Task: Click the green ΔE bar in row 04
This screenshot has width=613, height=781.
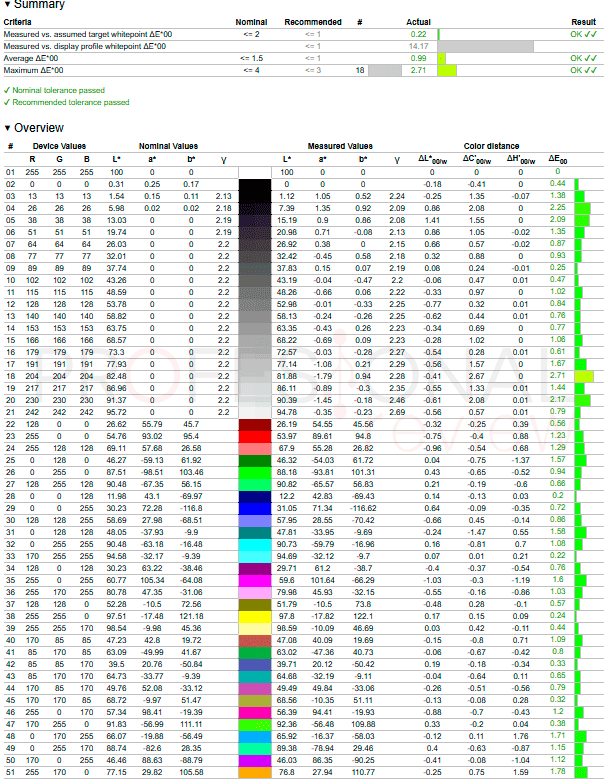Action: coord(583,208)
